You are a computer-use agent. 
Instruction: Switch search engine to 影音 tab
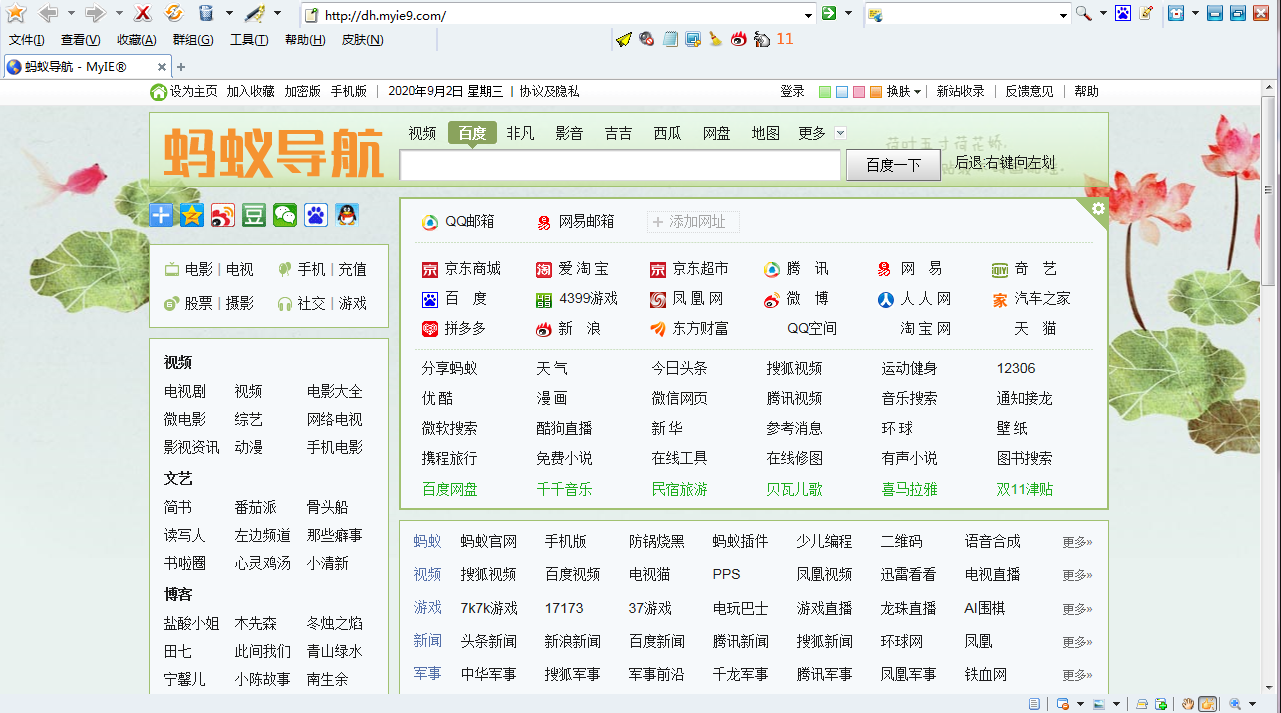pyautogui.click(x=569, y=133)
